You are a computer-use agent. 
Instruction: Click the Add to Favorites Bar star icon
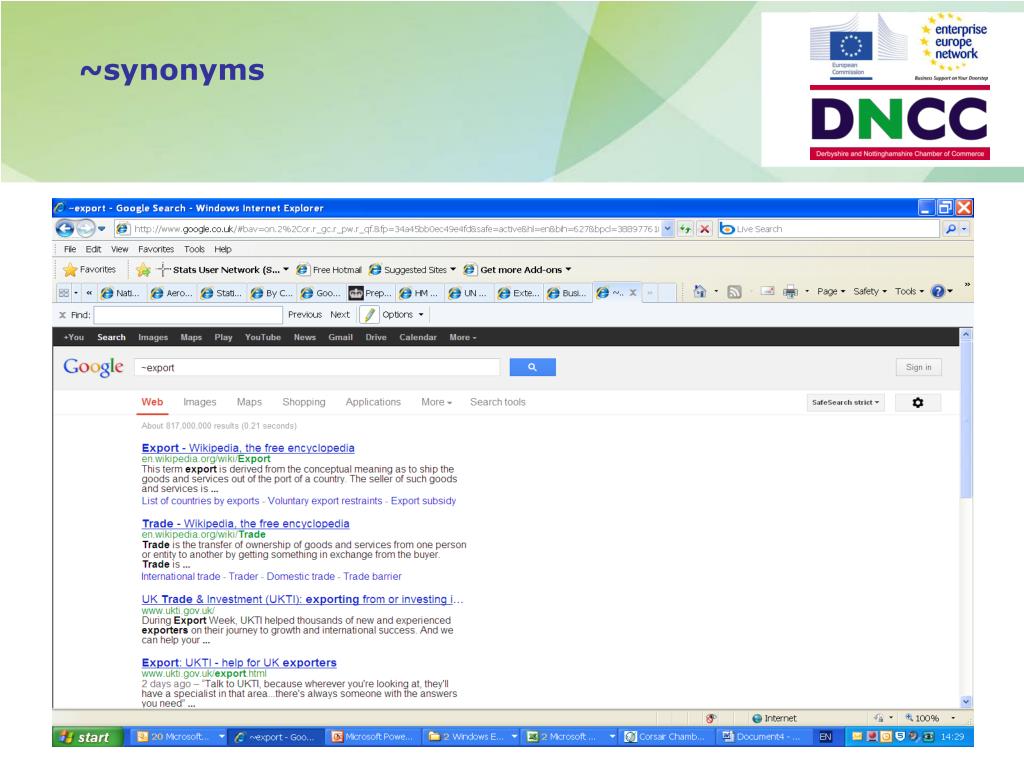pyautogui.click(x=144, y=270)
